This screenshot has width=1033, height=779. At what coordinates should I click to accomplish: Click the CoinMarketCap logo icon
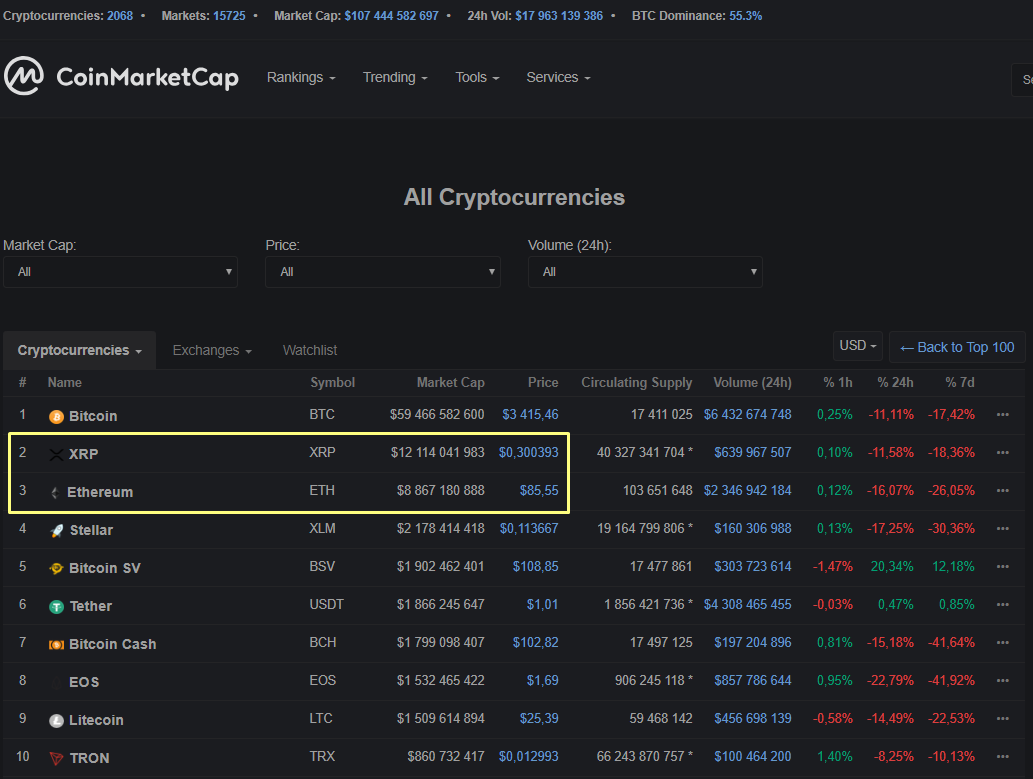click(x=24, y=77)
